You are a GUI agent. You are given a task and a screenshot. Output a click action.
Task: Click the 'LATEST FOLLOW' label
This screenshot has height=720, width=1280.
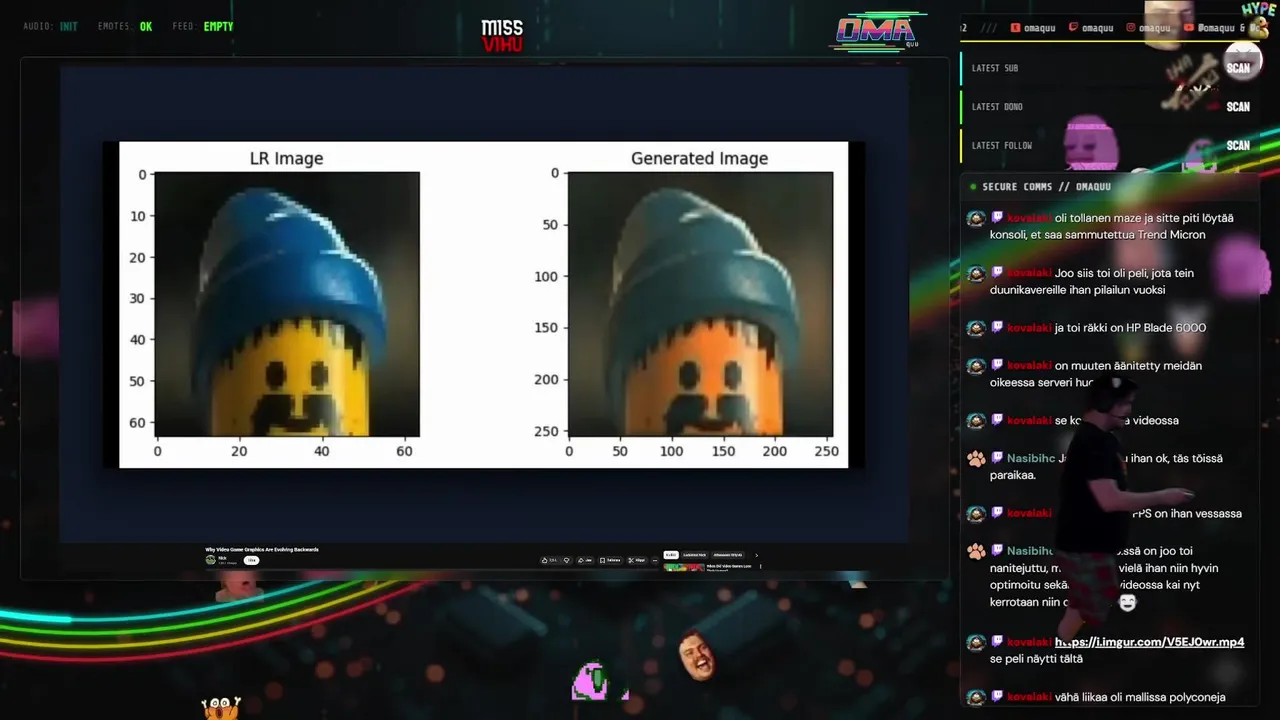point(1002,146)
